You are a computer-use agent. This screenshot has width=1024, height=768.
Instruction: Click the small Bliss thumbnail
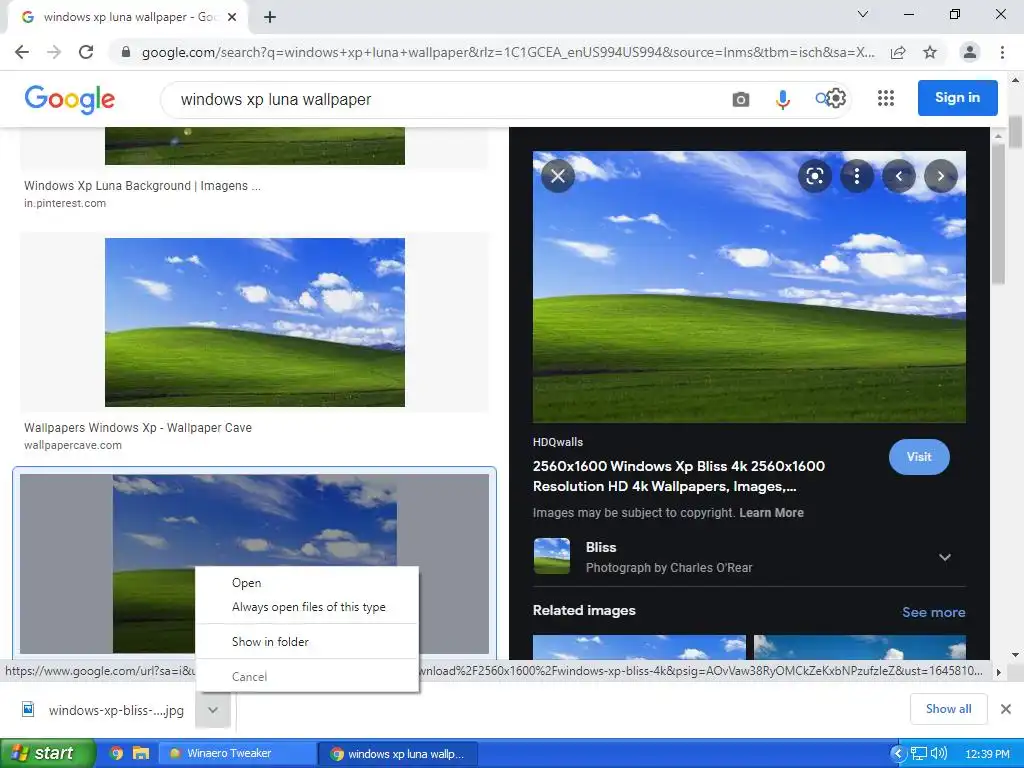click(551, 556)
